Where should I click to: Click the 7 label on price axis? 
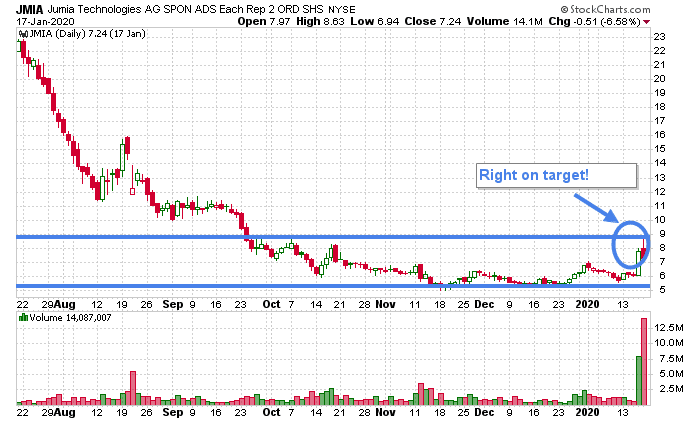[x=662, y=262]
